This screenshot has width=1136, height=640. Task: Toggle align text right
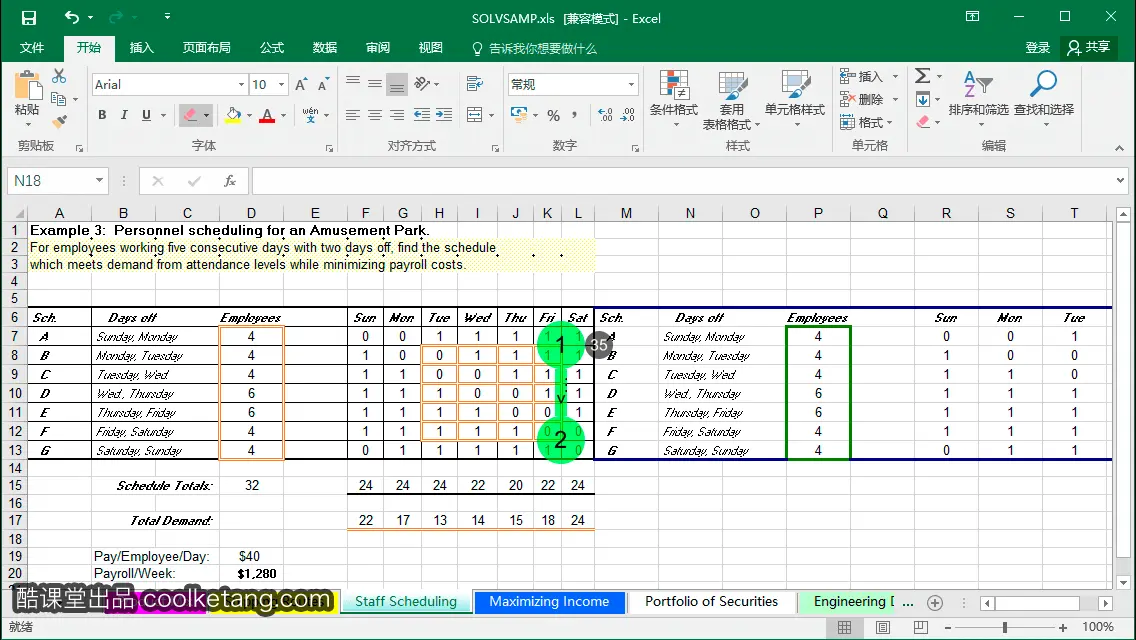click(x=397, y=115)
